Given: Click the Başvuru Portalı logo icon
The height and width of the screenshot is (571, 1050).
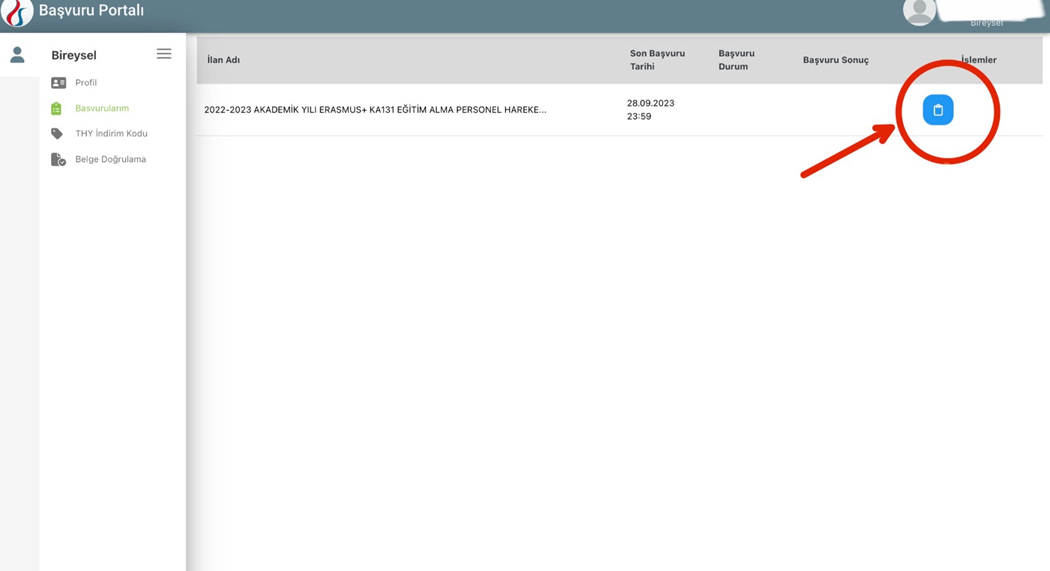Looking at the screenshot, I should point(17,12).
